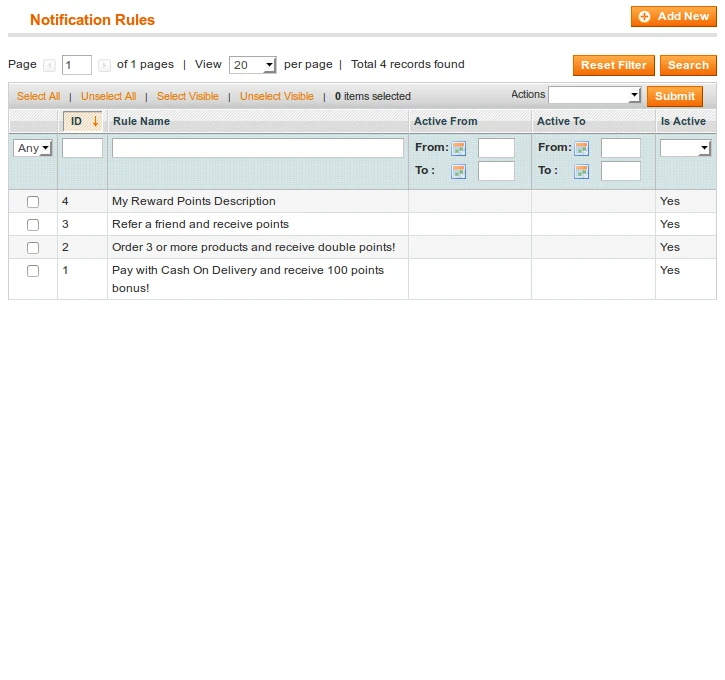Select checkbox for Refer a friend rule
The width and height of the screenshot is (725, 680).
(x=33, y=225)
